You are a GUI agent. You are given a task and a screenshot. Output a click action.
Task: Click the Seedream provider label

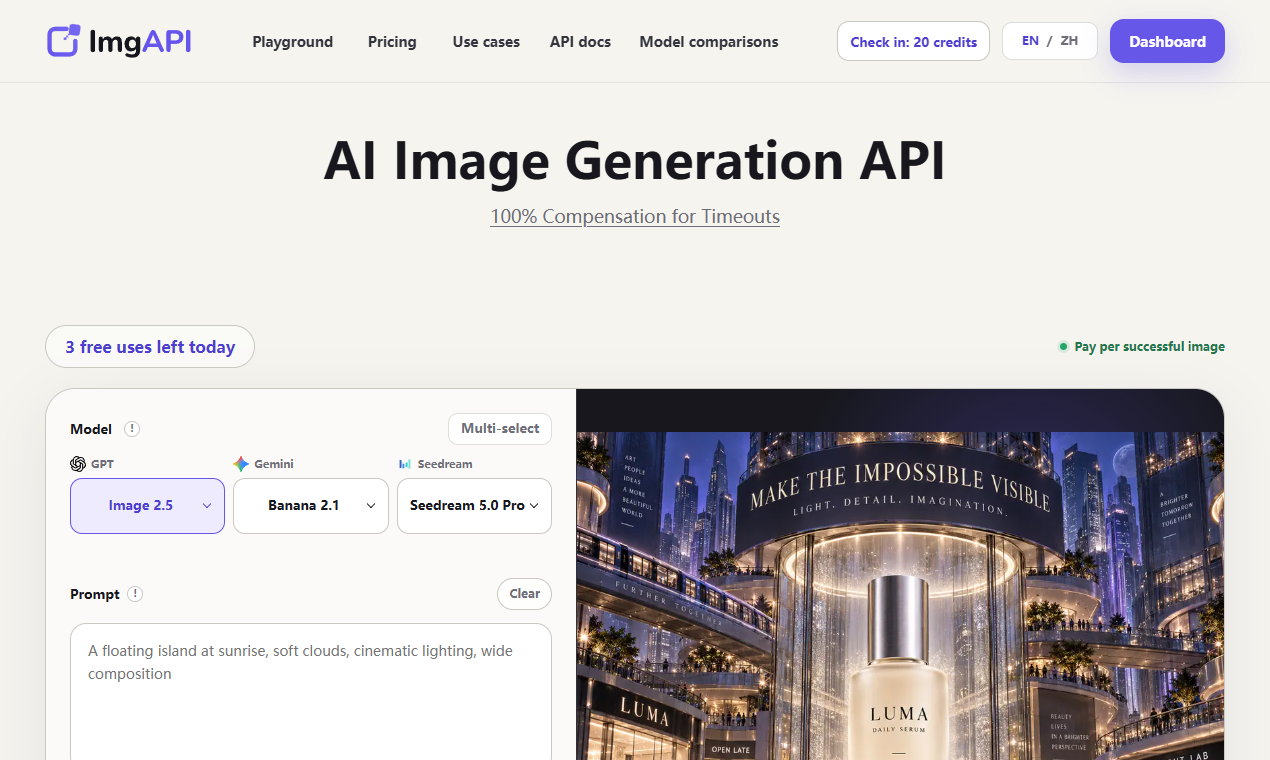coord(445,464)
